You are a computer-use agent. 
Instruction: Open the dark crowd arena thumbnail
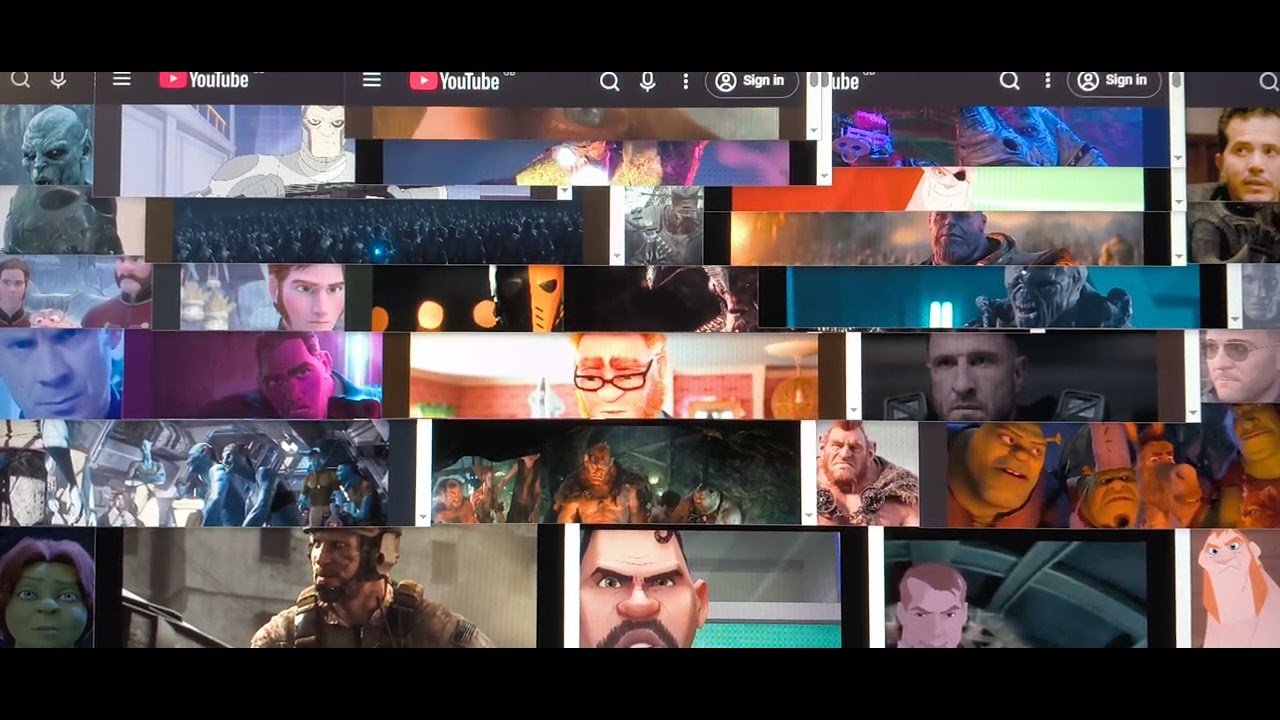377,231
